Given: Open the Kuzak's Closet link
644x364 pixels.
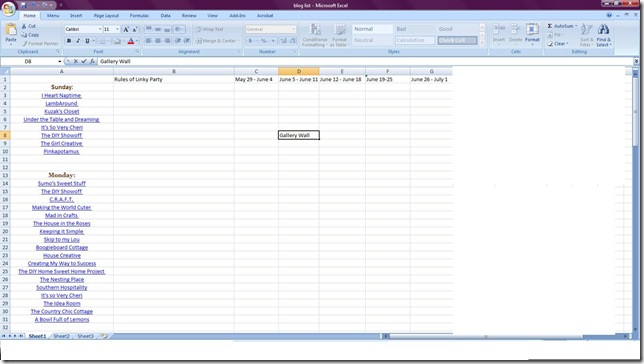Looking at the screenshot, I should [x=62, y=111].
